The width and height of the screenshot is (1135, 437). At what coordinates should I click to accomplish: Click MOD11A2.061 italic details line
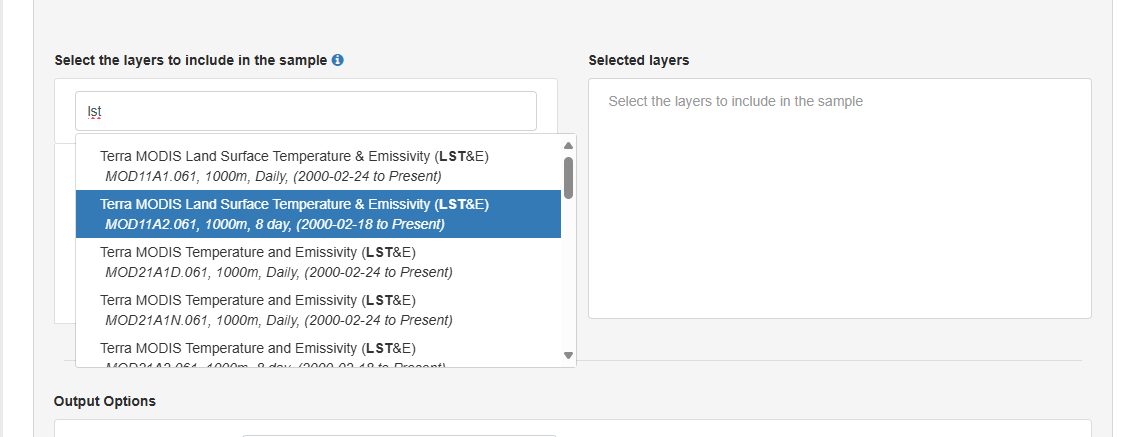point(274,224)
